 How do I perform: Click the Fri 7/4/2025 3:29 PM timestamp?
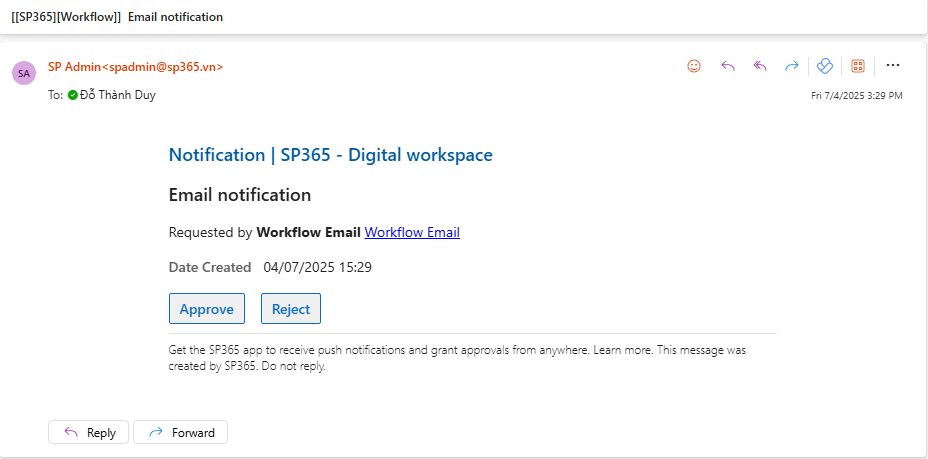tap(856, 96)
